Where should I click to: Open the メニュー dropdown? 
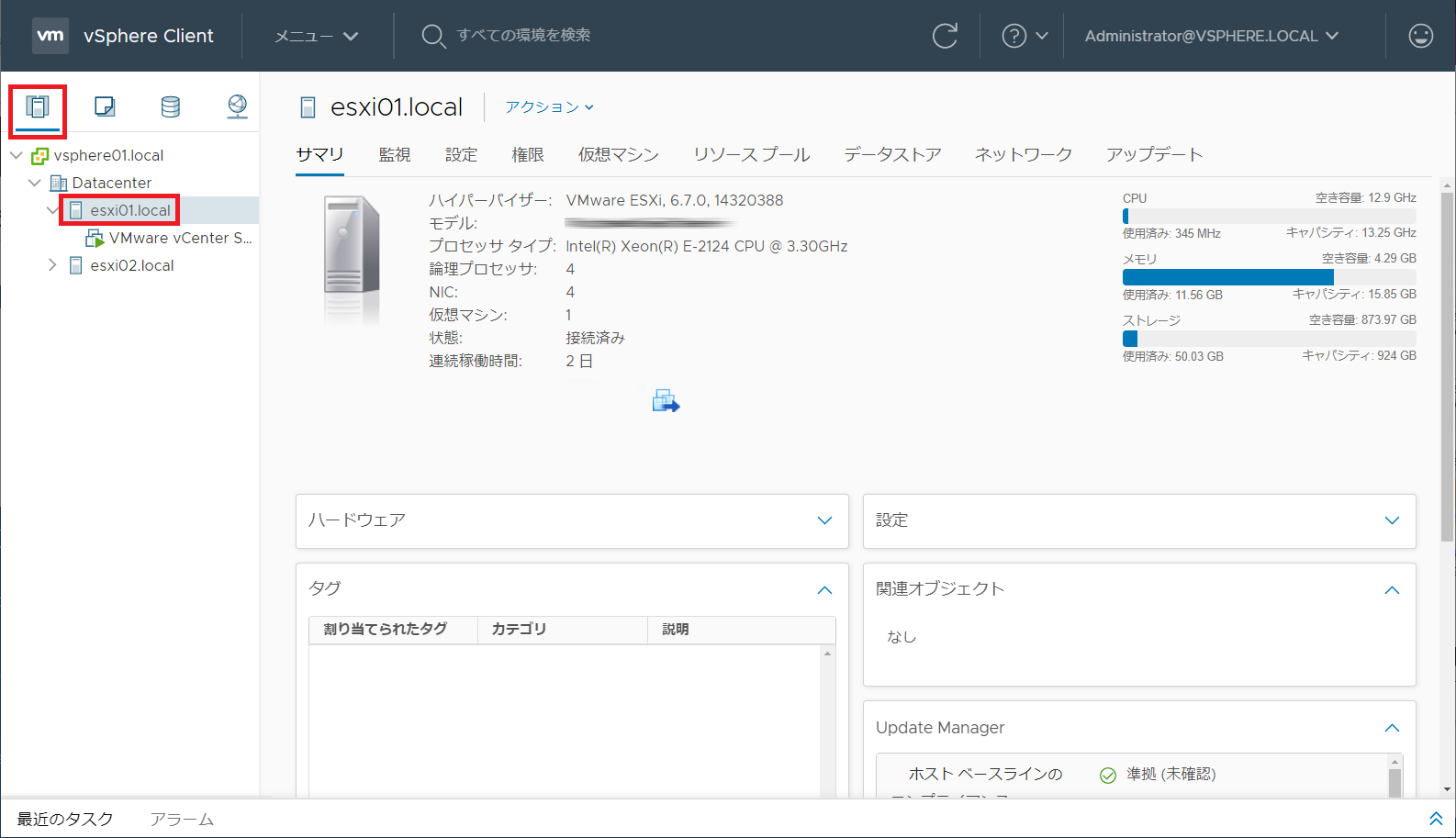coord(317,36)
